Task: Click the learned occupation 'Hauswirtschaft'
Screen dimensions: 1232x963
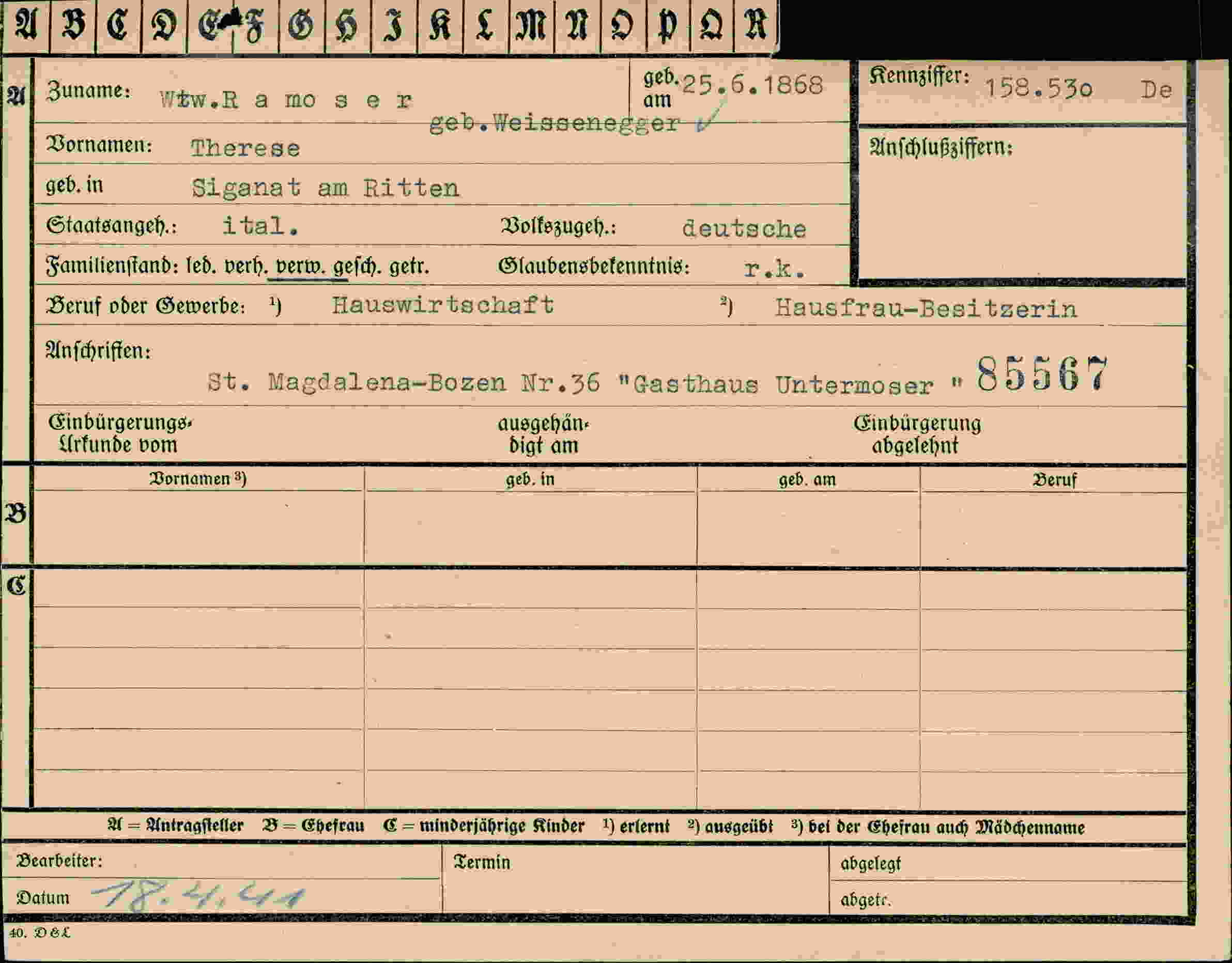Action: [x=443, y=305]
